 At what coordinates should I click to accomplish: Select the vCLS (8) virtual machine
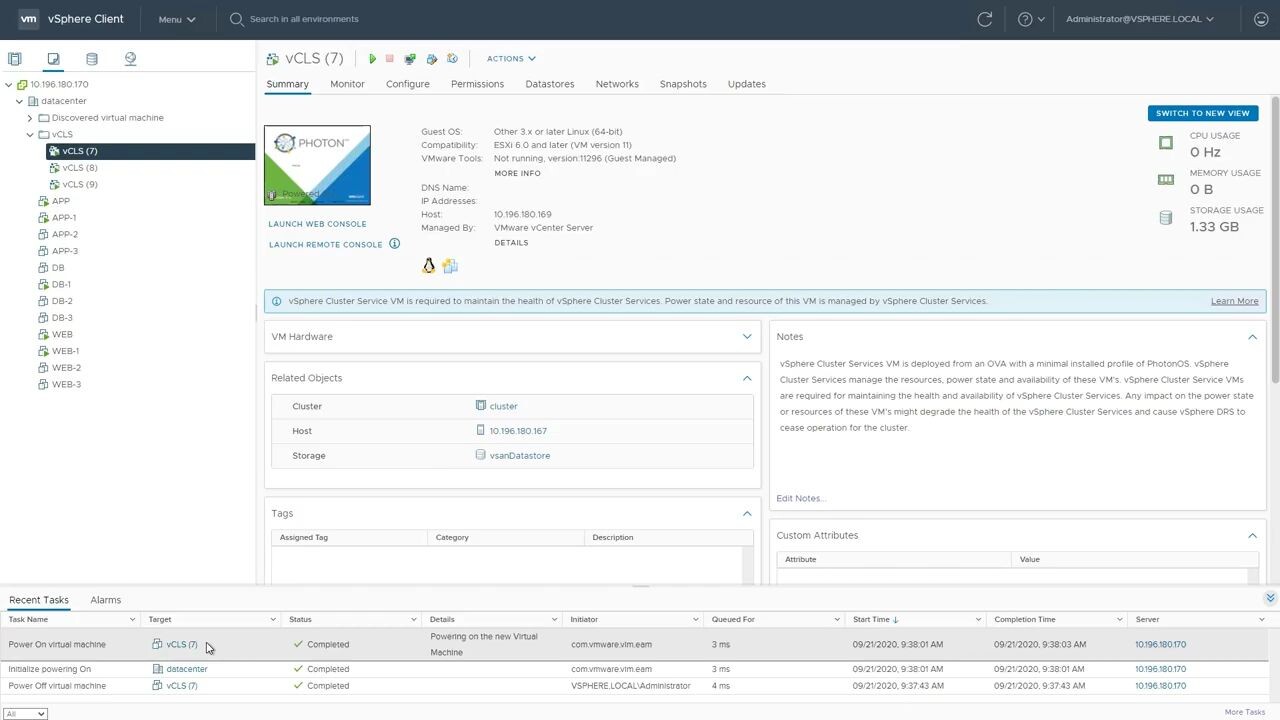(x=80, y=167)
